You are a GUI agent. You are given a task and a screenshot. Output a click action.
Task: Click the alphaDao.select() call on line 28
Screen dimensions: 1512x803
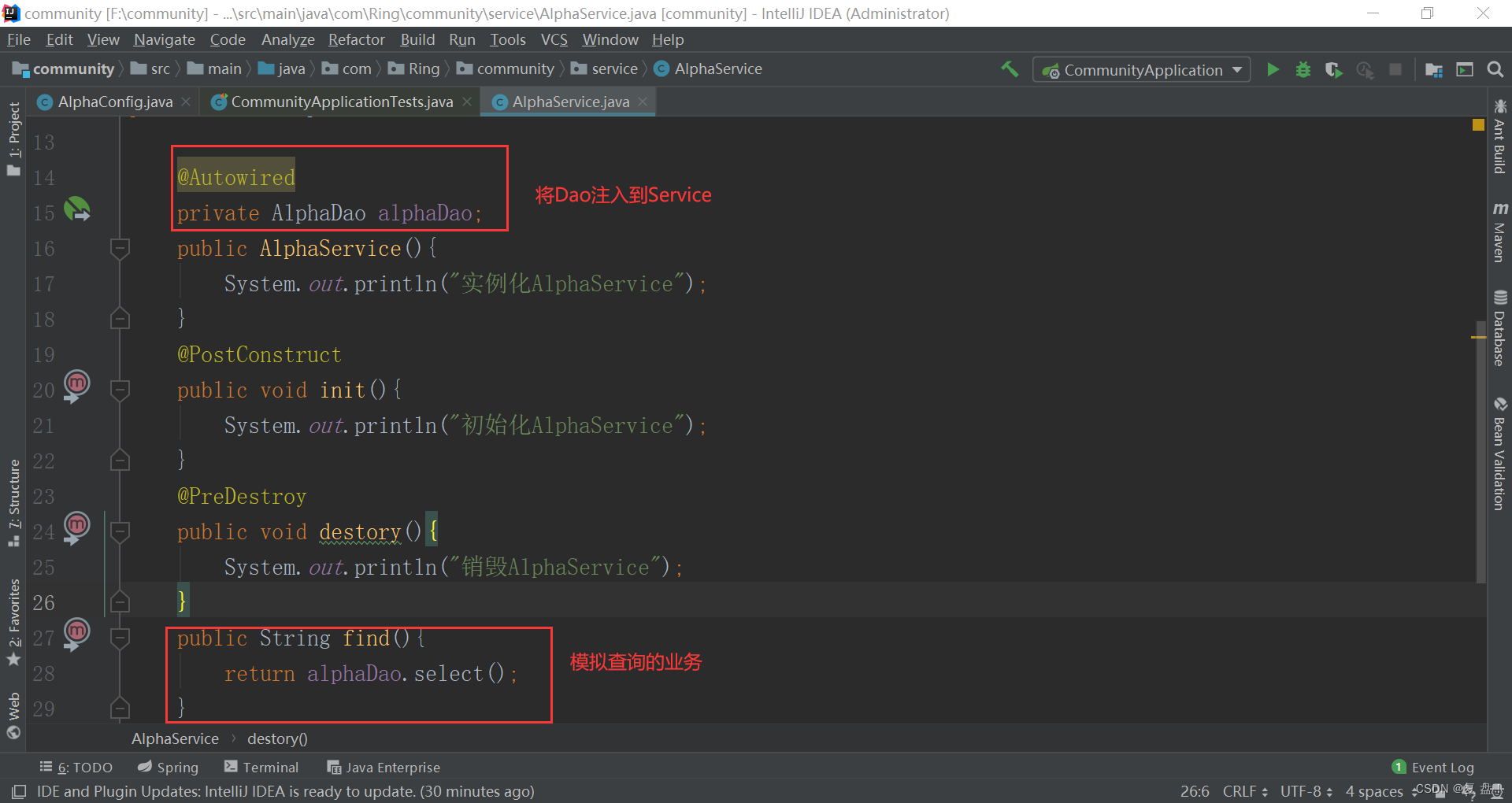[x=406, y=674]
